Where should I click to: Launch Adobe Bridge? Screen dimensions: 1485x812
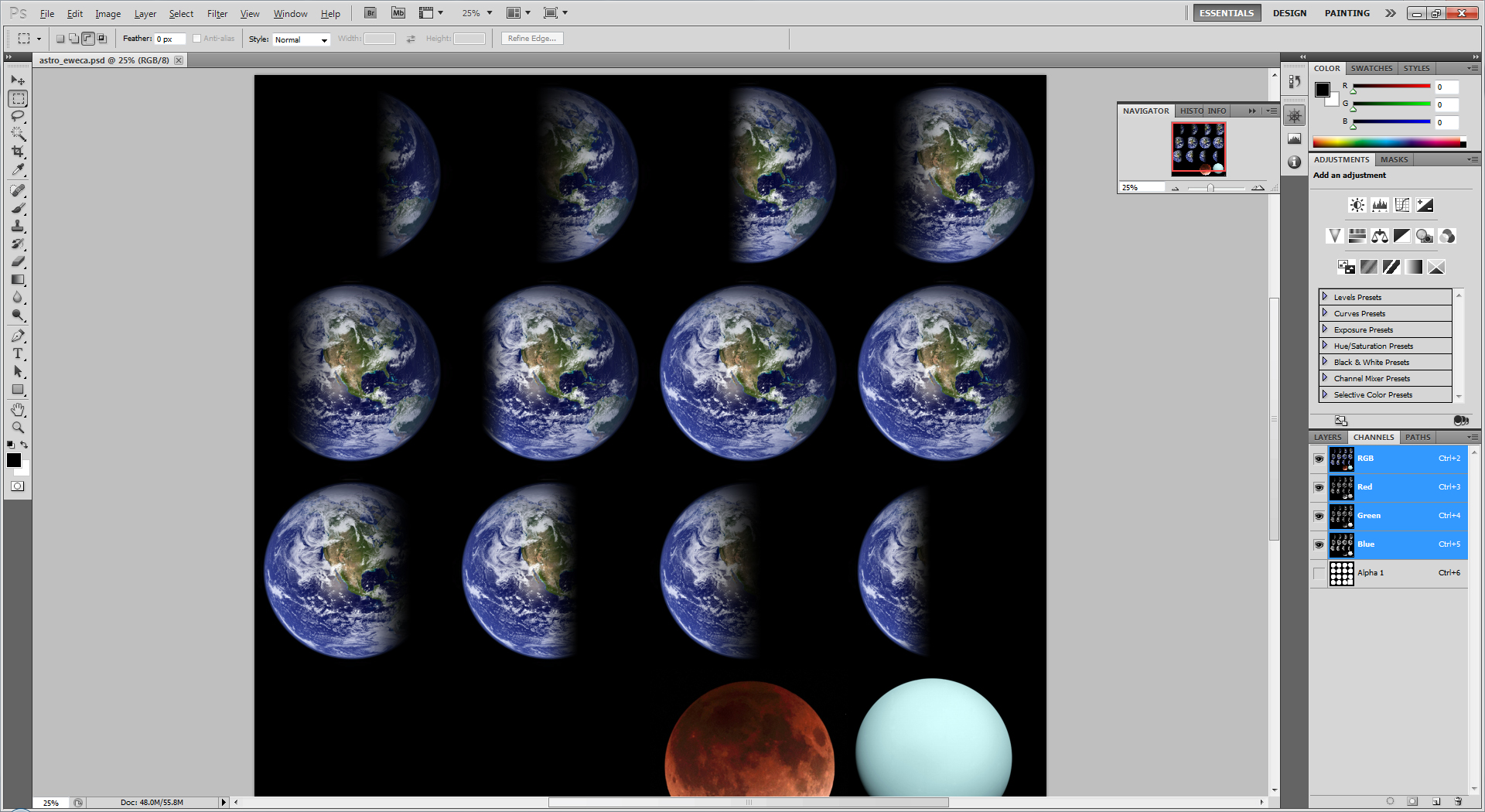(370, 13)
